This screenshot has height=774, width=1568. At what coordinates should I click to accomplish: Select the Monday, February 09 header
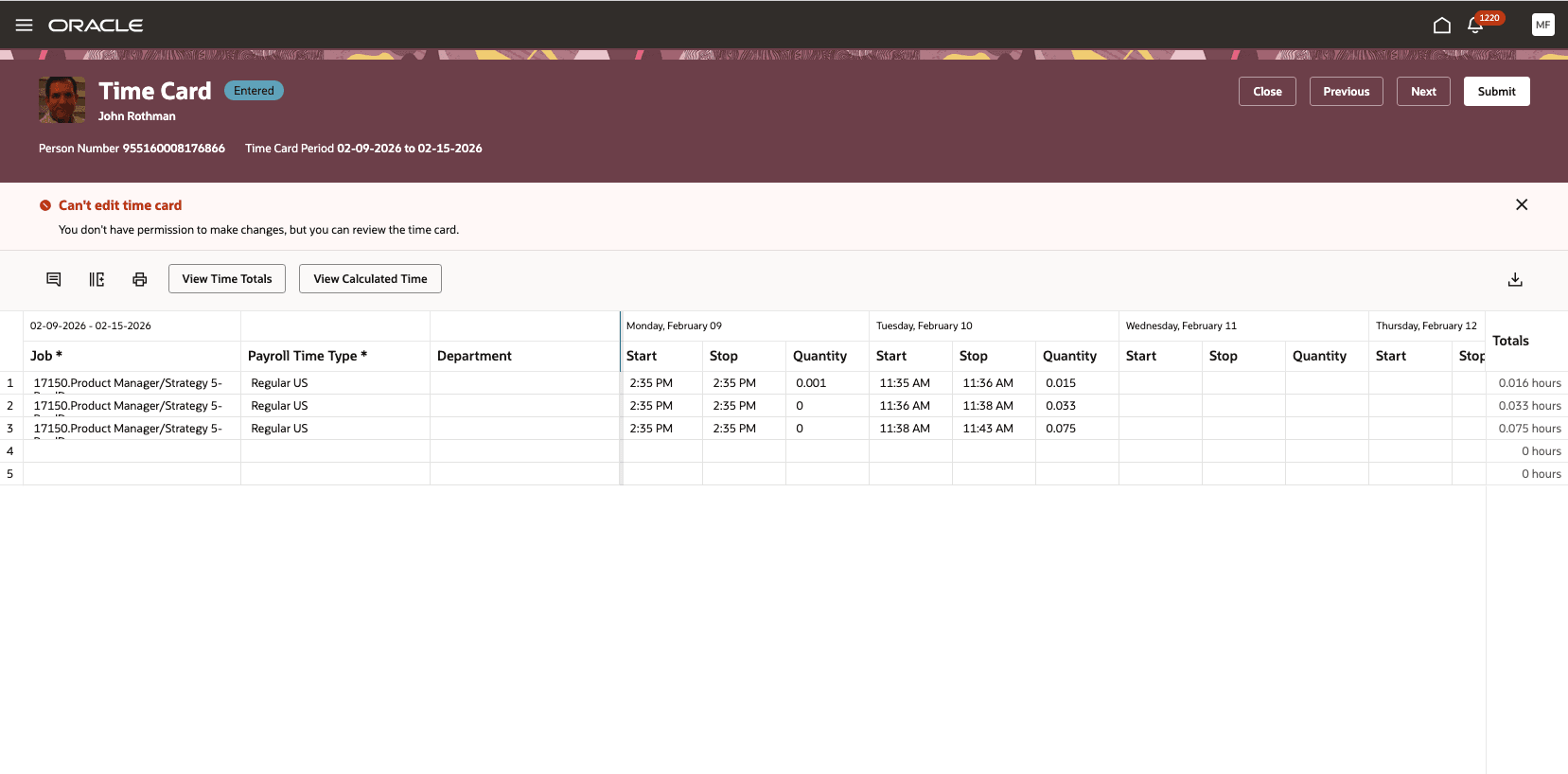744,325
